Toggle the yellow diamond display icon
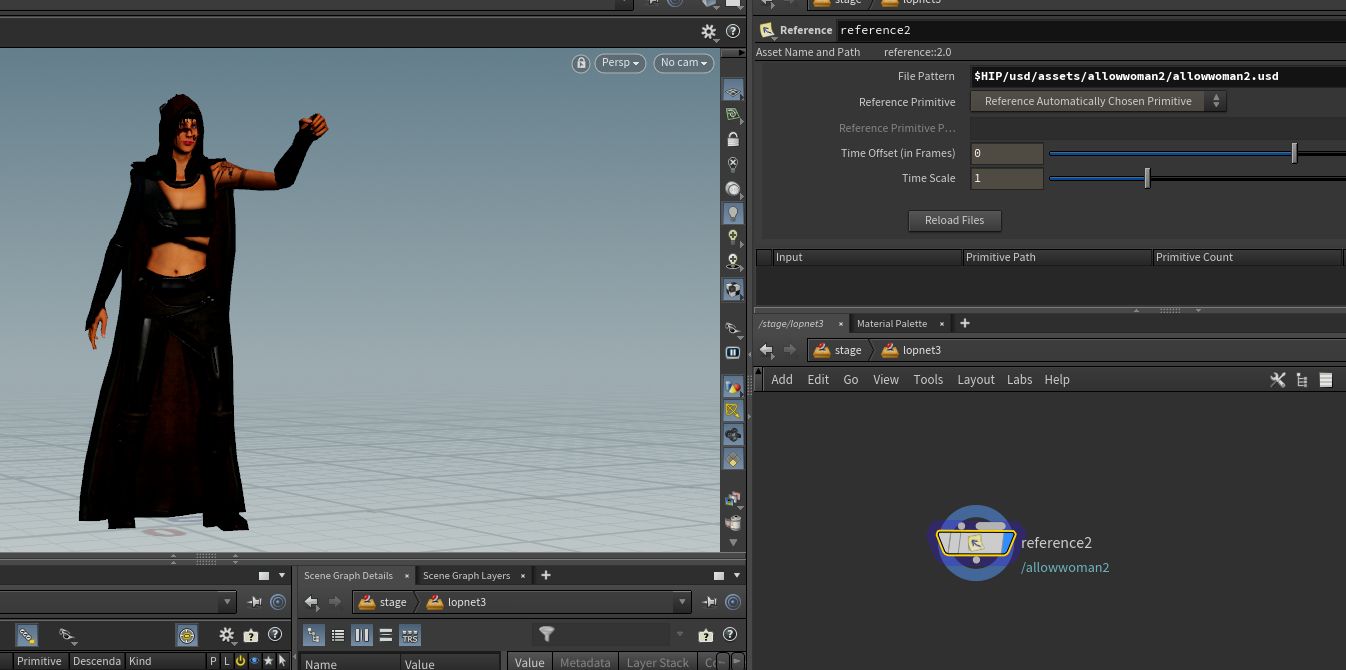 point(733,459)
